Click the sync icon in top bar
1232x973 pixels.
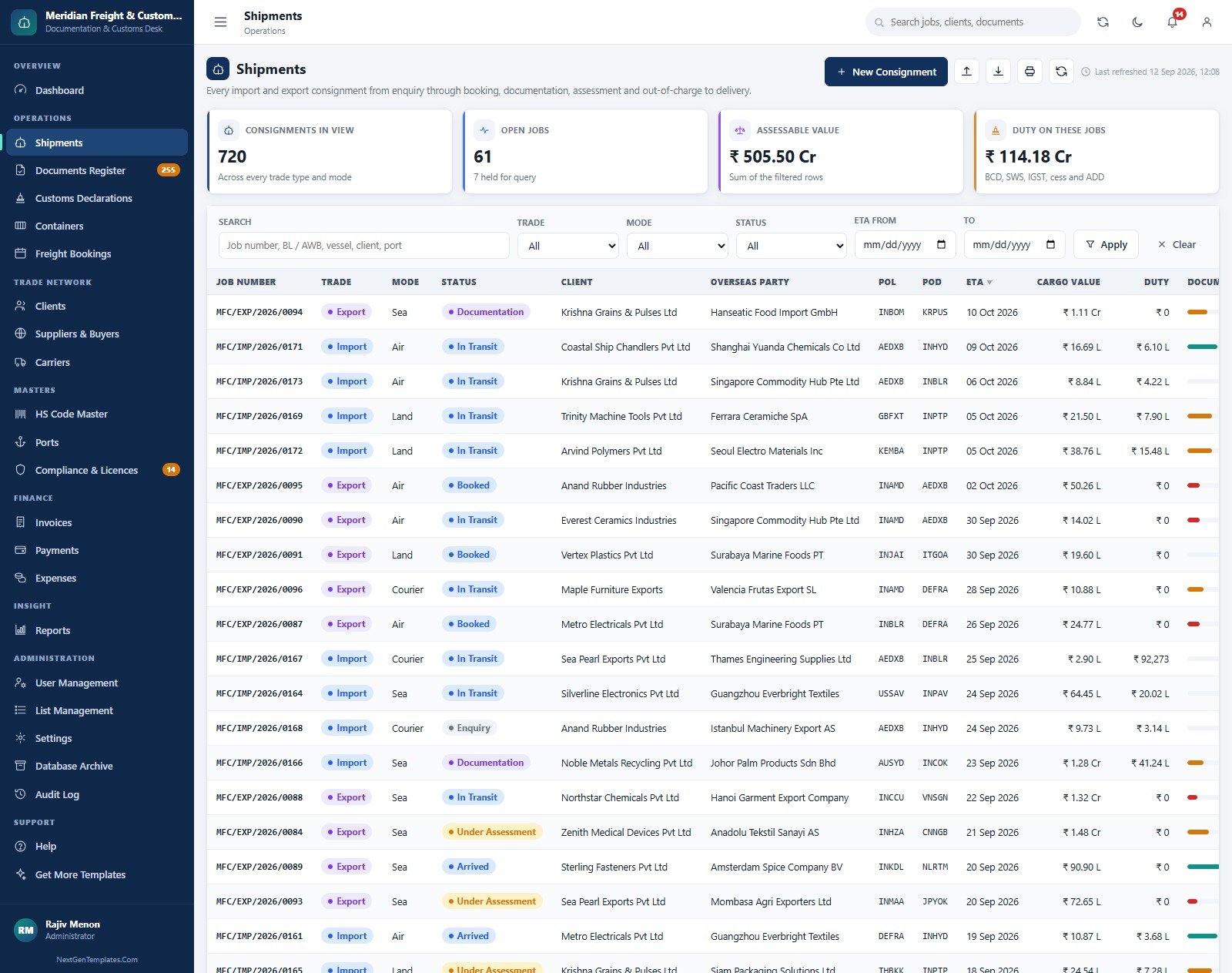(1103, 22)
